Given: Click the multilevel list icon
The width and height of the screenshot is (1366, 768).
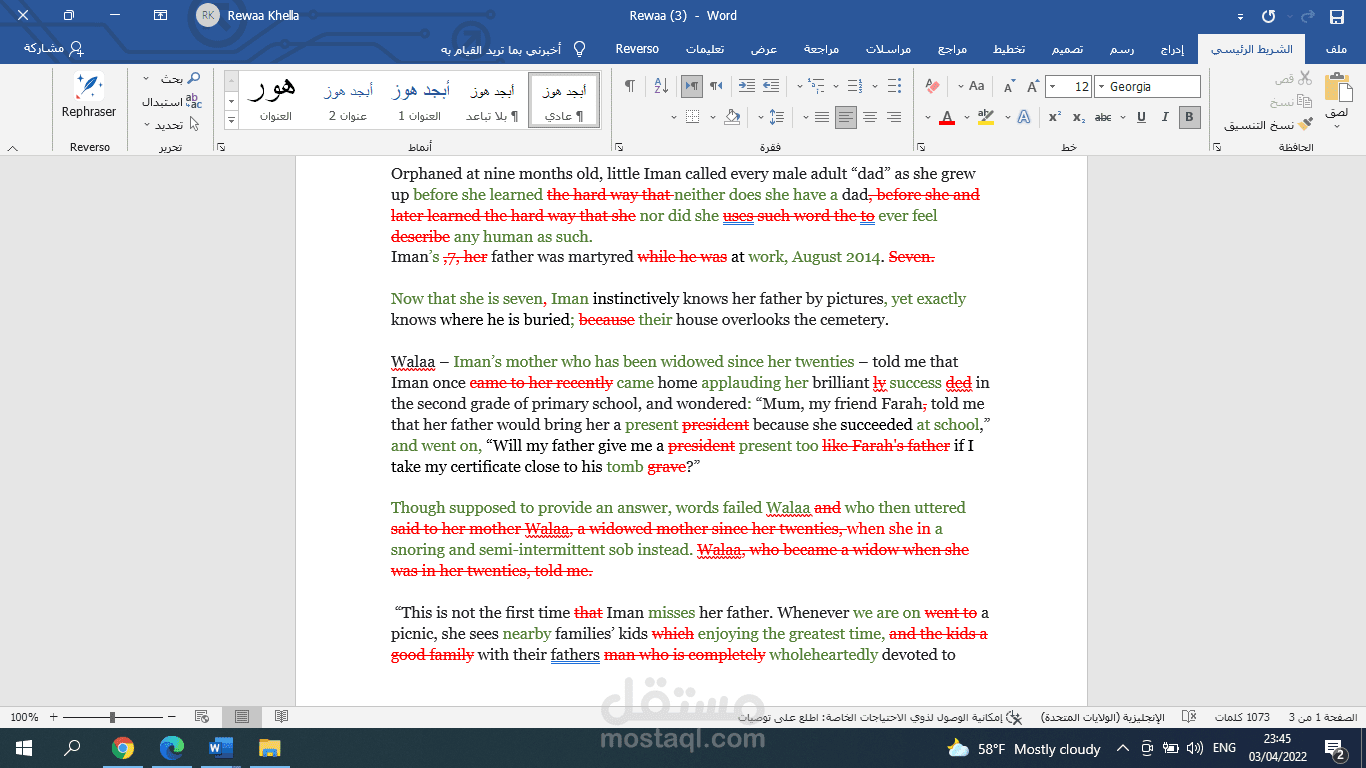Looking at the screenshot, I should [815, 86].
